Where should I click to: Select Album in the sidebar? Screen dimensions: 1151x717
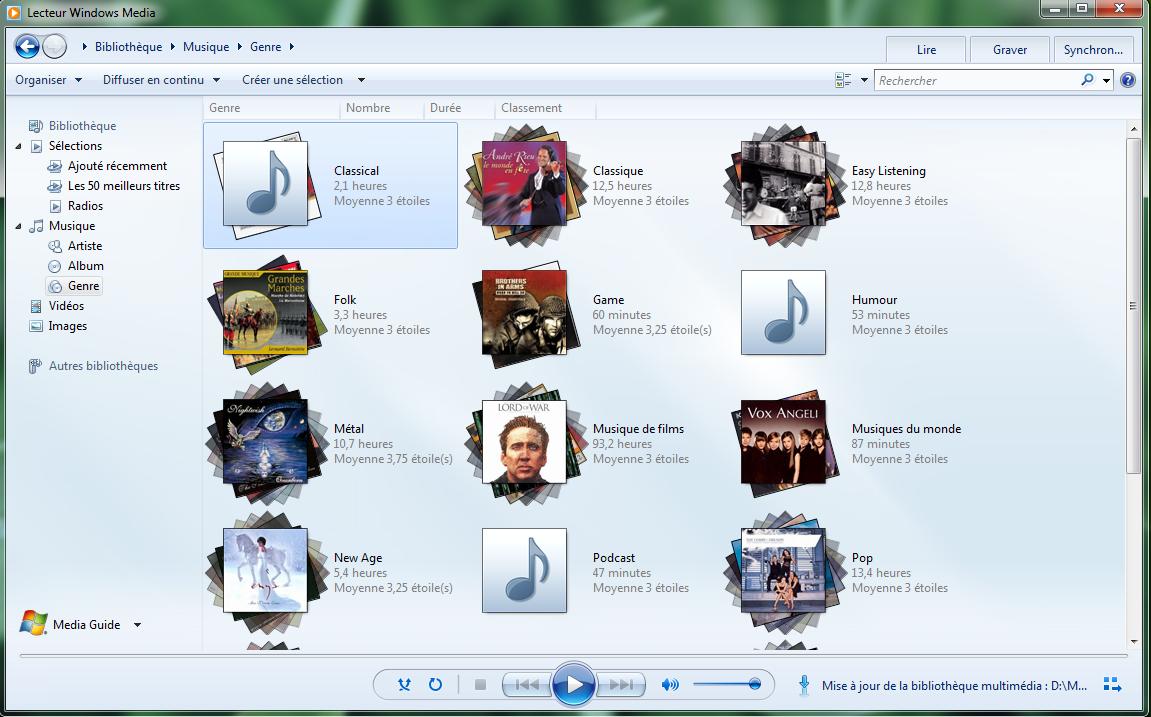point(85,266)
